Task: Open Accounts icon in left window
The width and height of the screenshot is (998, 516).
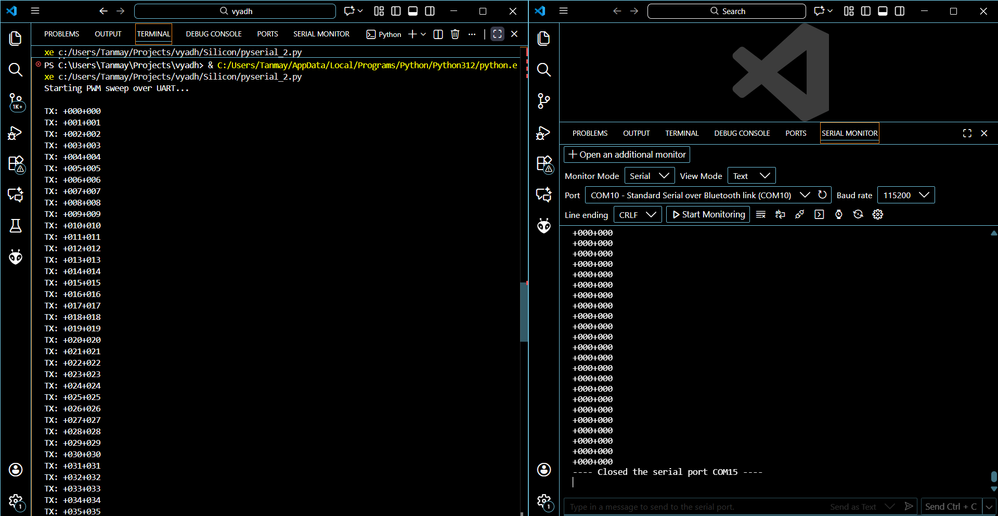Action: [15, 470]
